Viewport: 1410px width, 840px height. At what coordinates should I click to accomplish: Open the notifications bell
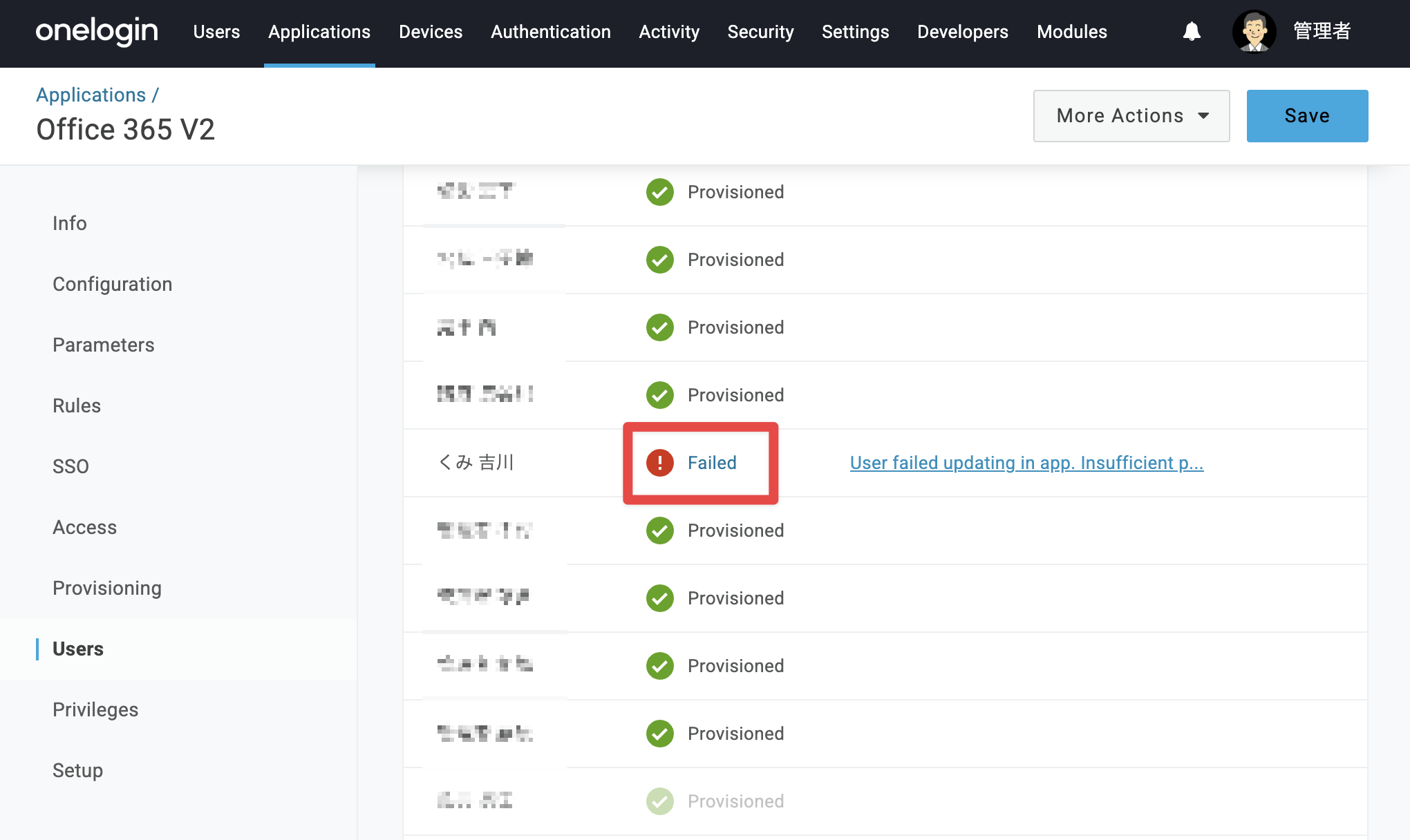[1192, 32]
